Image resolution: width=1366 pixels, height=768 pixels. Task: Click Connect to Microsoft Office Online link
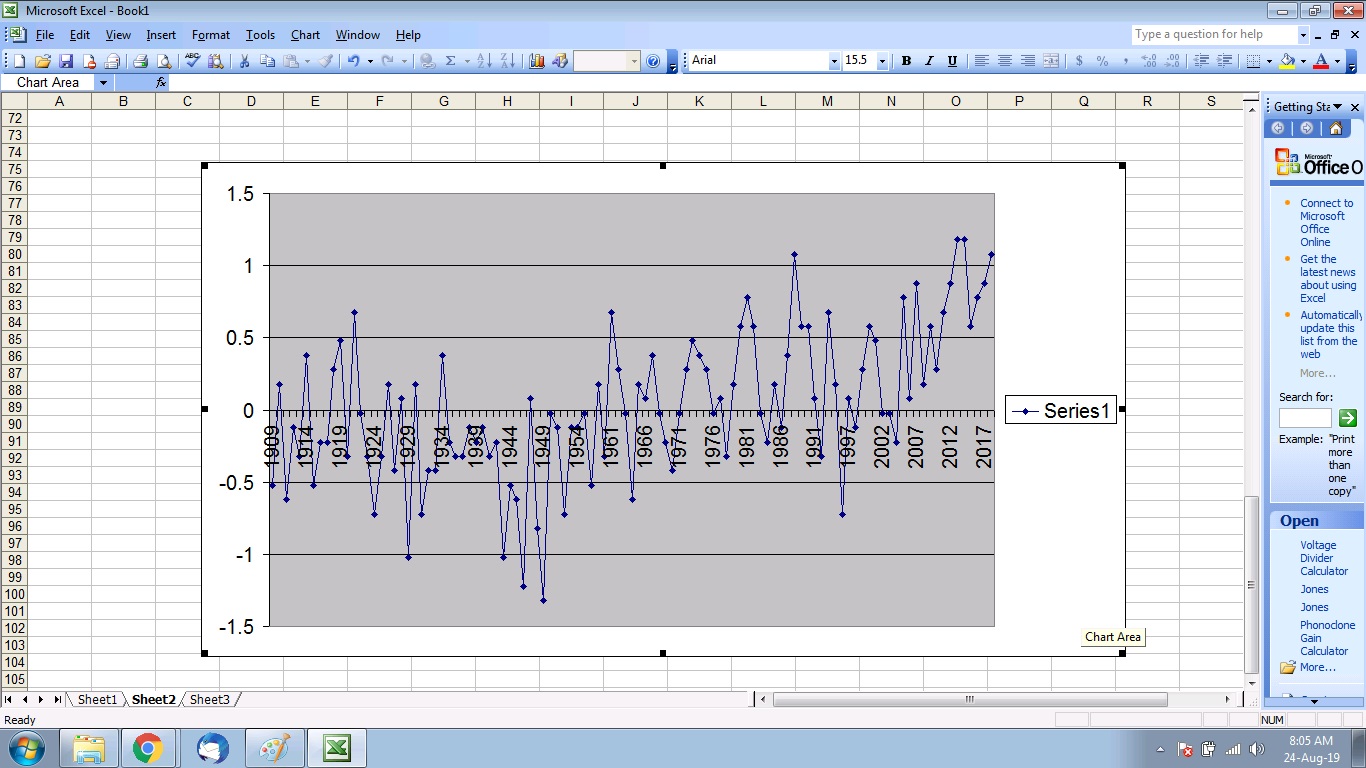coord(1326,222)
